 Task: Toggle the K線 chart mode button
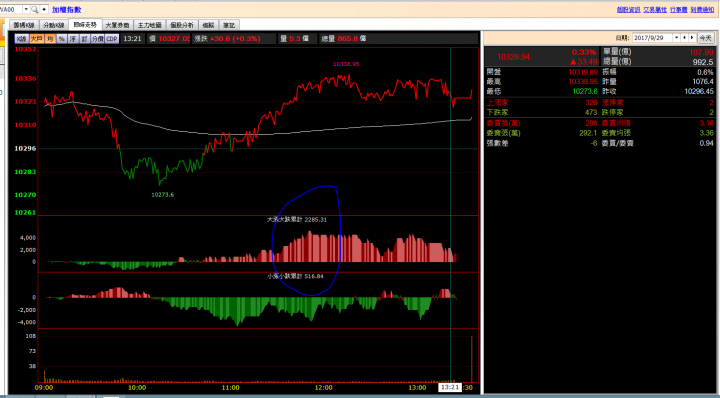[x=22, y=39]
